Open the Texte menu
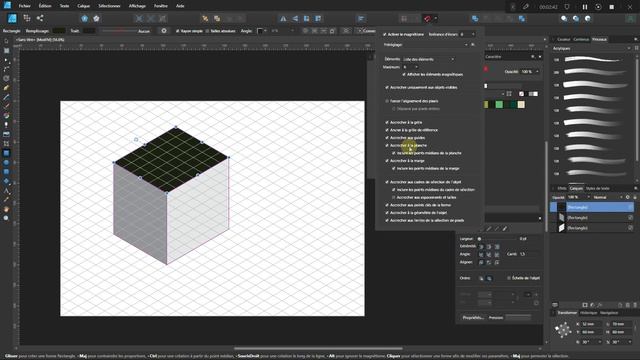 (x=64, y=6)
